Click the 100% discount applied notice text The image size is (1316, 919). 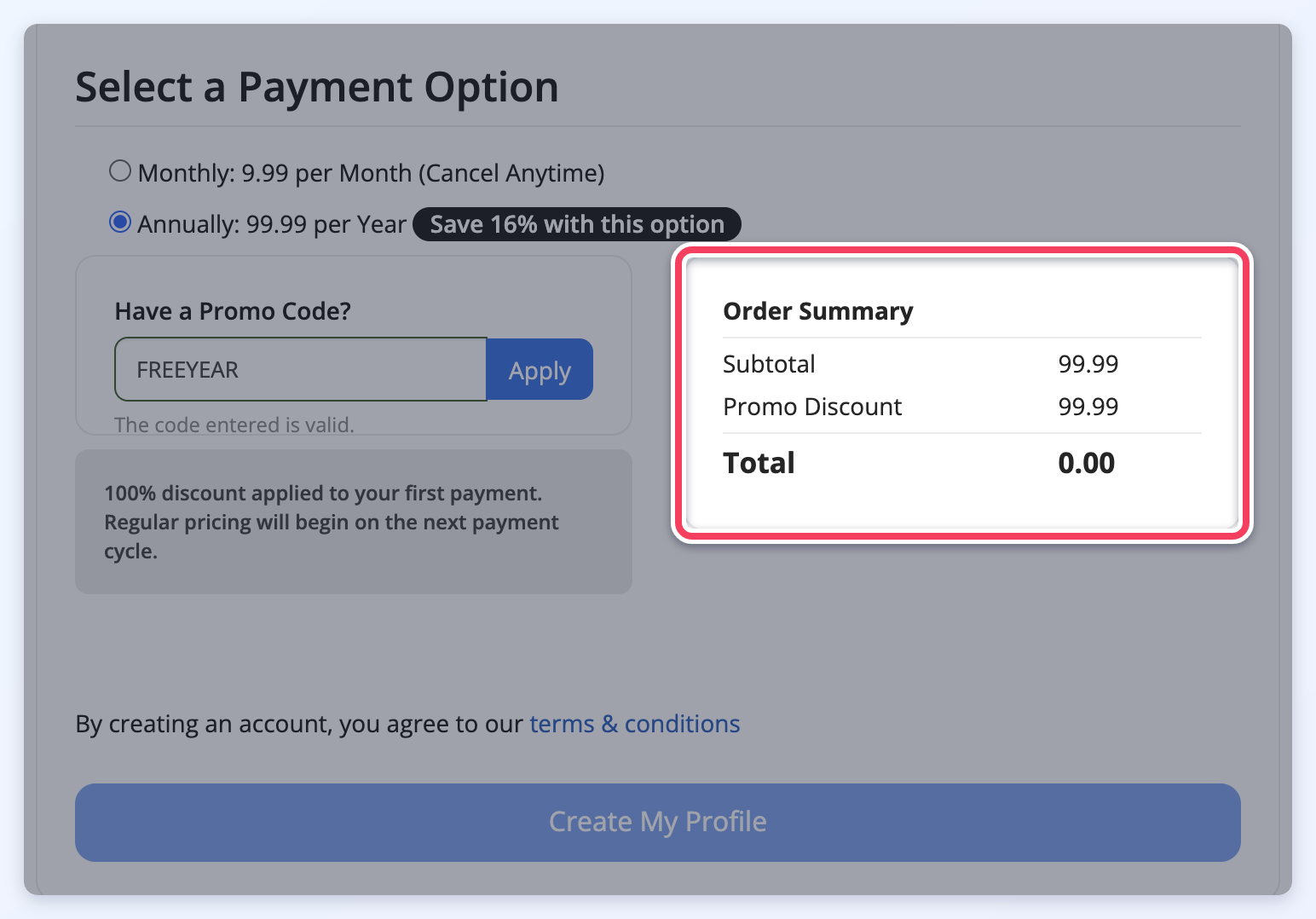point(332,522)
